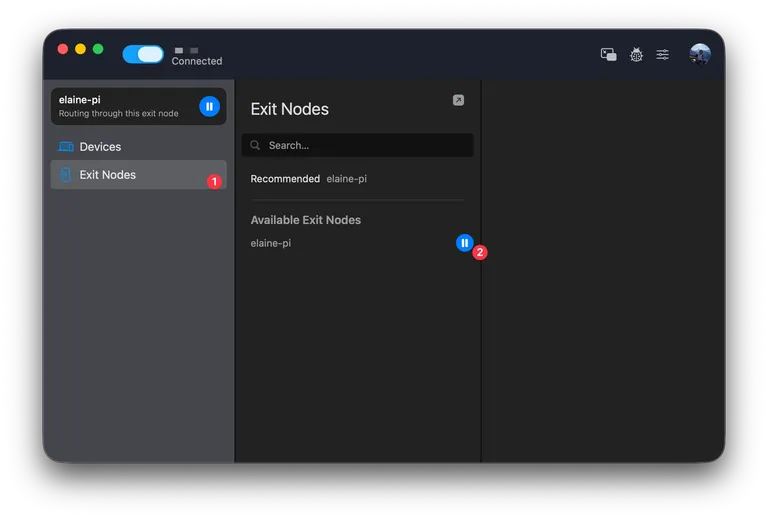Select Exit Nodes in sidebar
The width and height of the screenshot is (768, 519).
pyautogui.click(x=139, y=175)
